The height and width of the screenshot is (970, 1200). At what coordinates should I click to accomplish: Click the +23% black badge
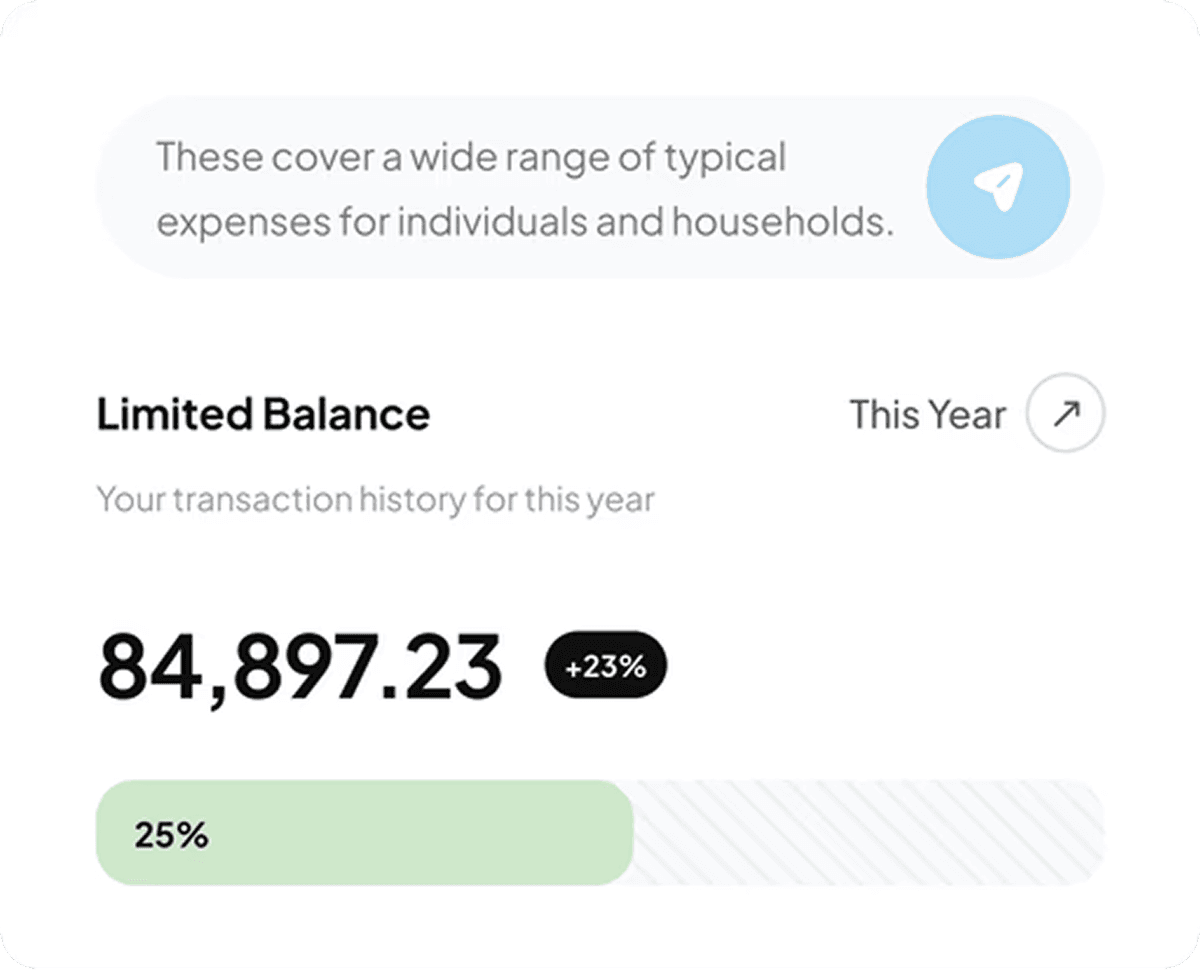(605, 666)
